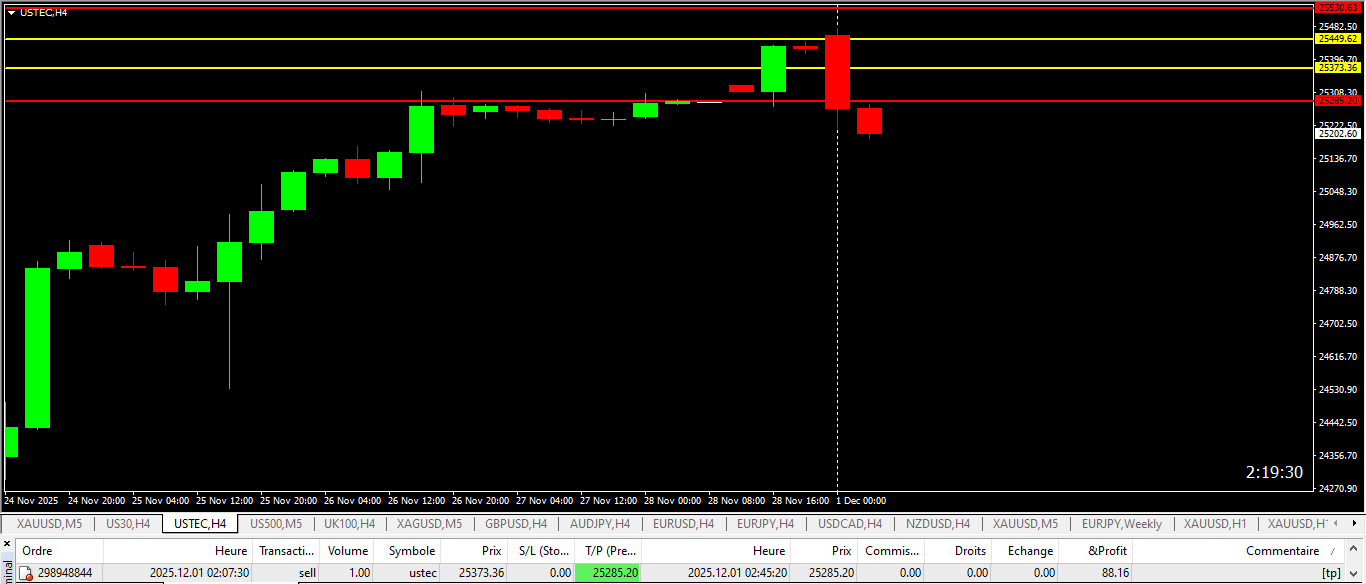Viewport: 1366px width, 584px height.
Task: Click order icon beside ticket 298948844
Action: tap(26, 573)
